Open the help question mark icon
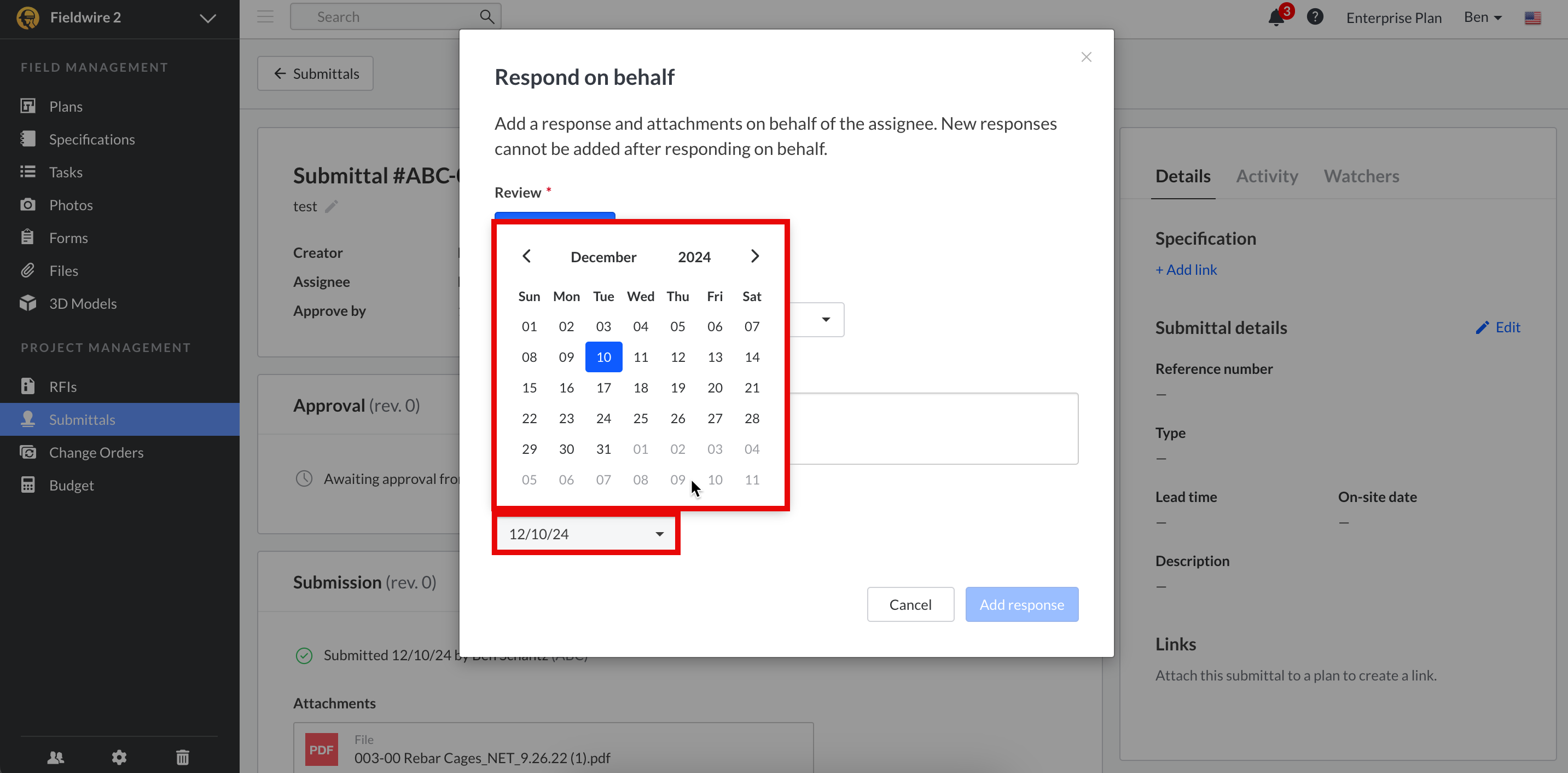Image resolution: width=1568 pixels, height=773 pixels. [1315, 17]
